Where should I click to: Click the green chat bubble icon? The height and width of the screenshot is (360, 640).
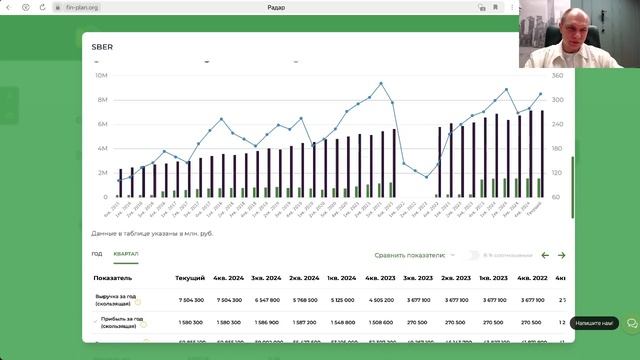[632, 324]
